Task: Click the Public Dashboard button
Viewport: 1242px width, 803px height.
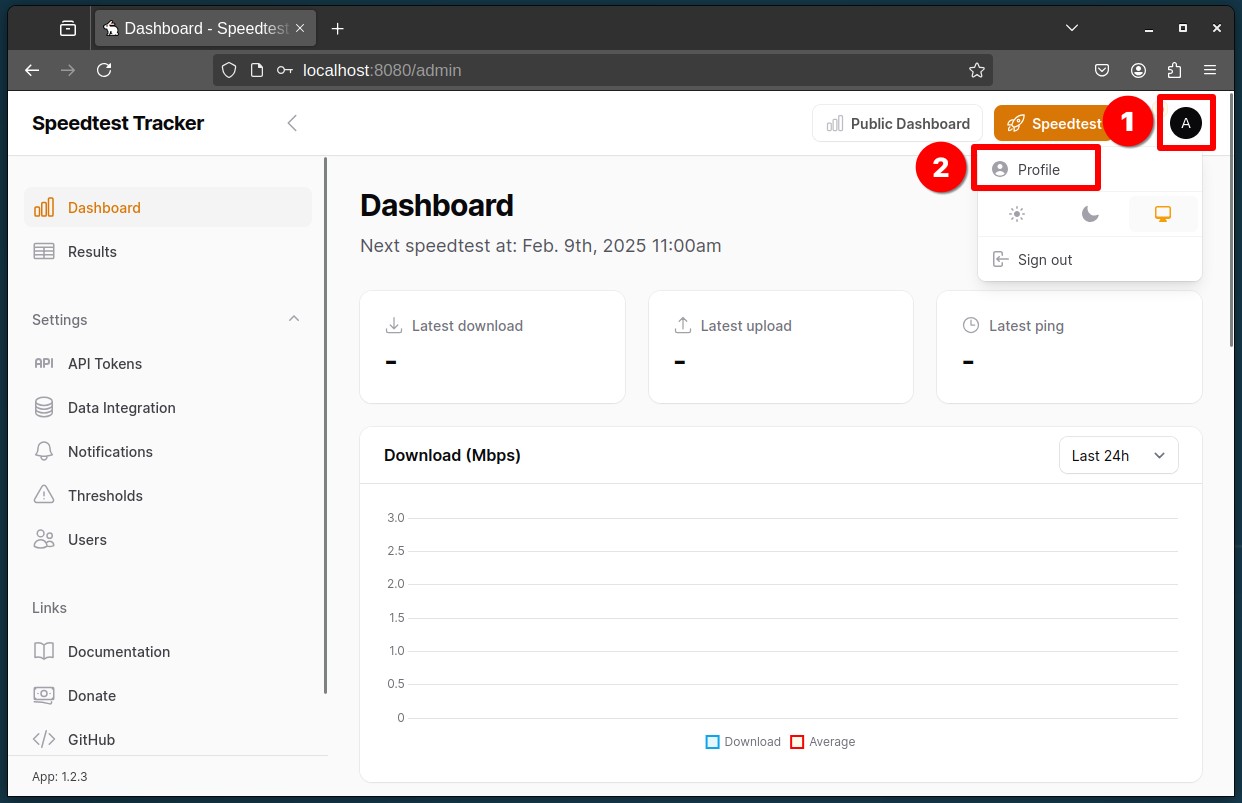Action: pos(898,123)
